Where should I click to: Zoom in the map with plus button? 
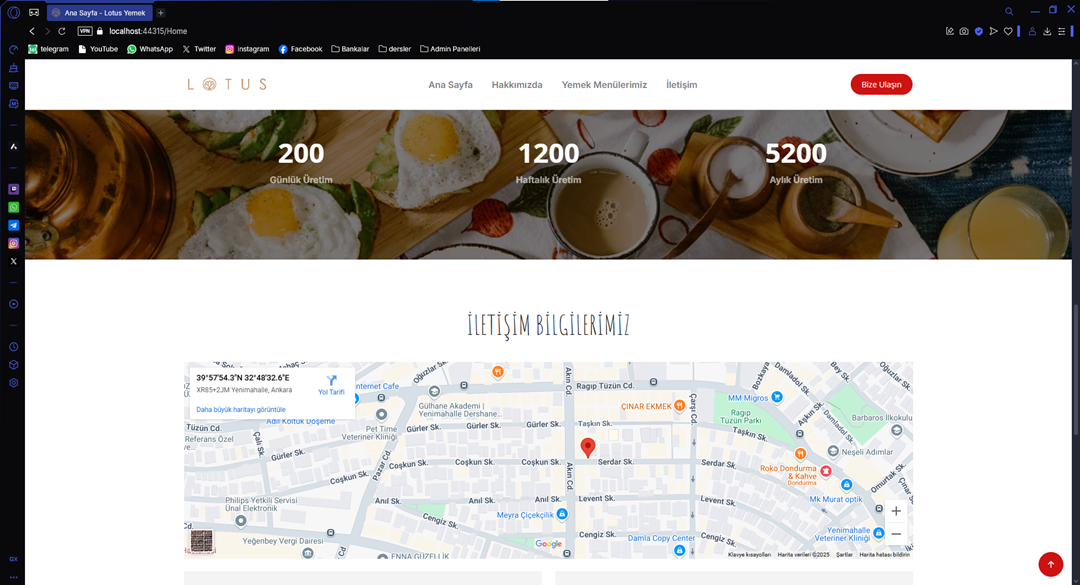[x=896, y=511]
